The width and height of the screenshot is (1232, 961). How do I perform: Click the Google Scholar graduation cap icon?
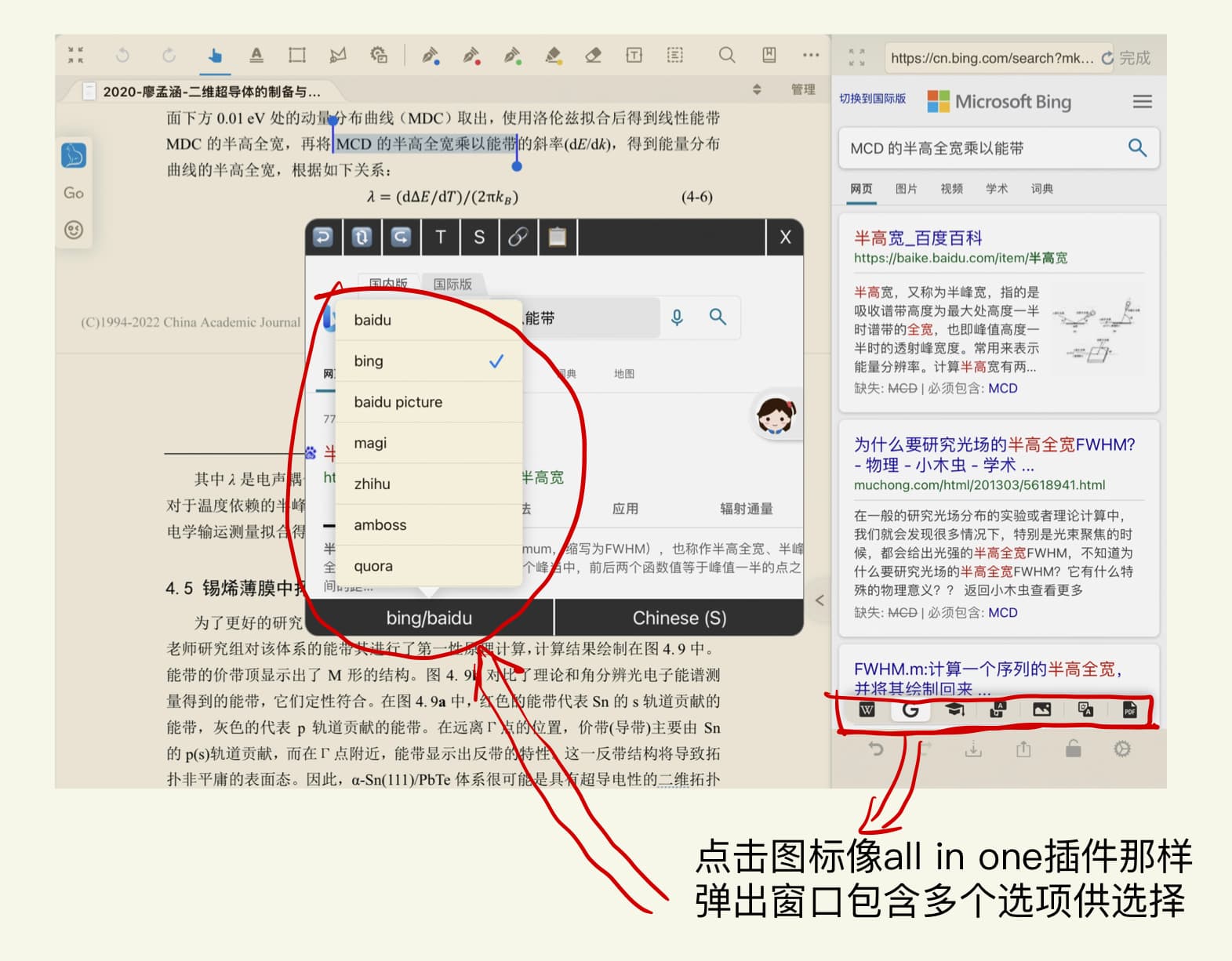954,710
